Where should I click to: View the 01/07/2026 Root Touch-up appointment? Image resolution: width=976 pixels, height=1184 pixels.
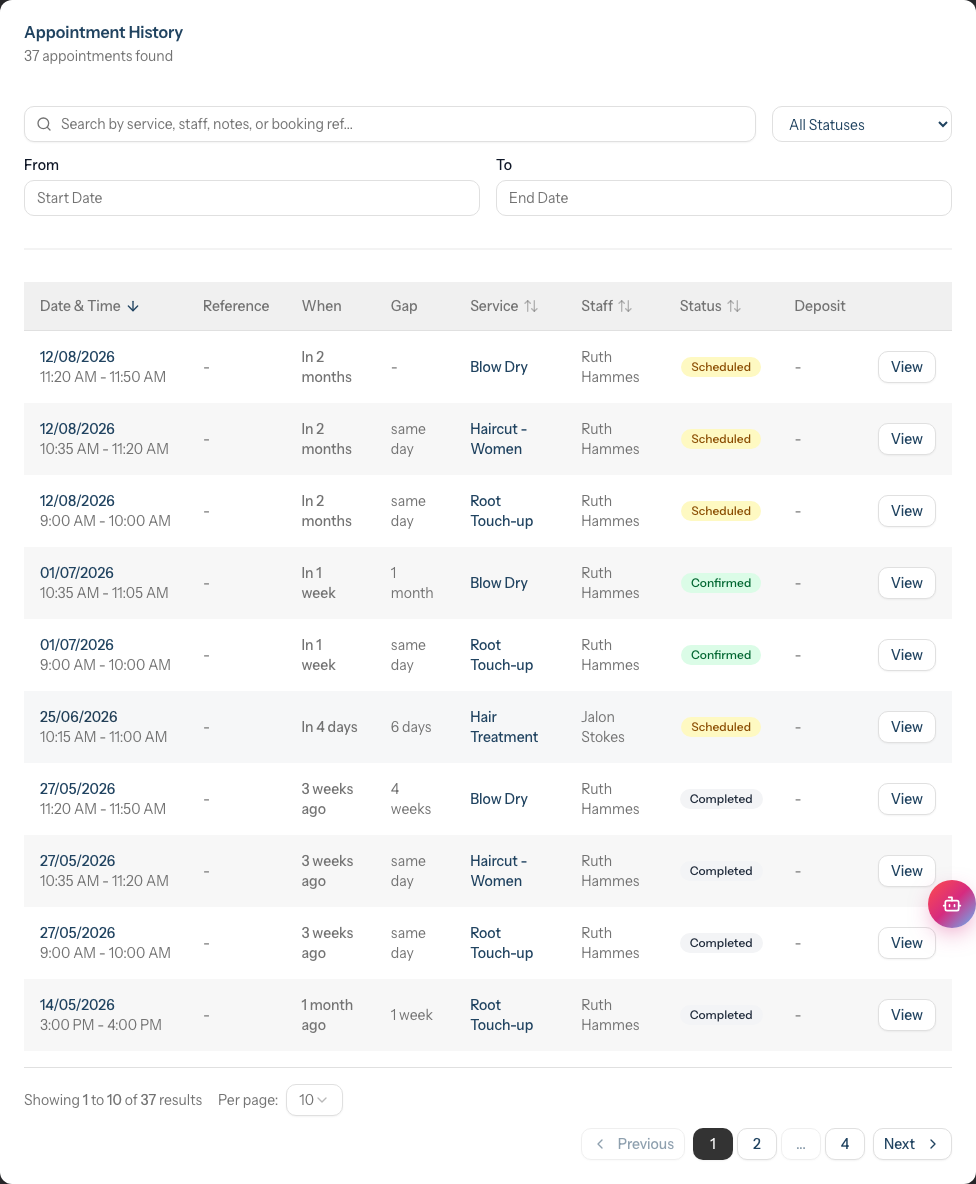coord(907,655)
